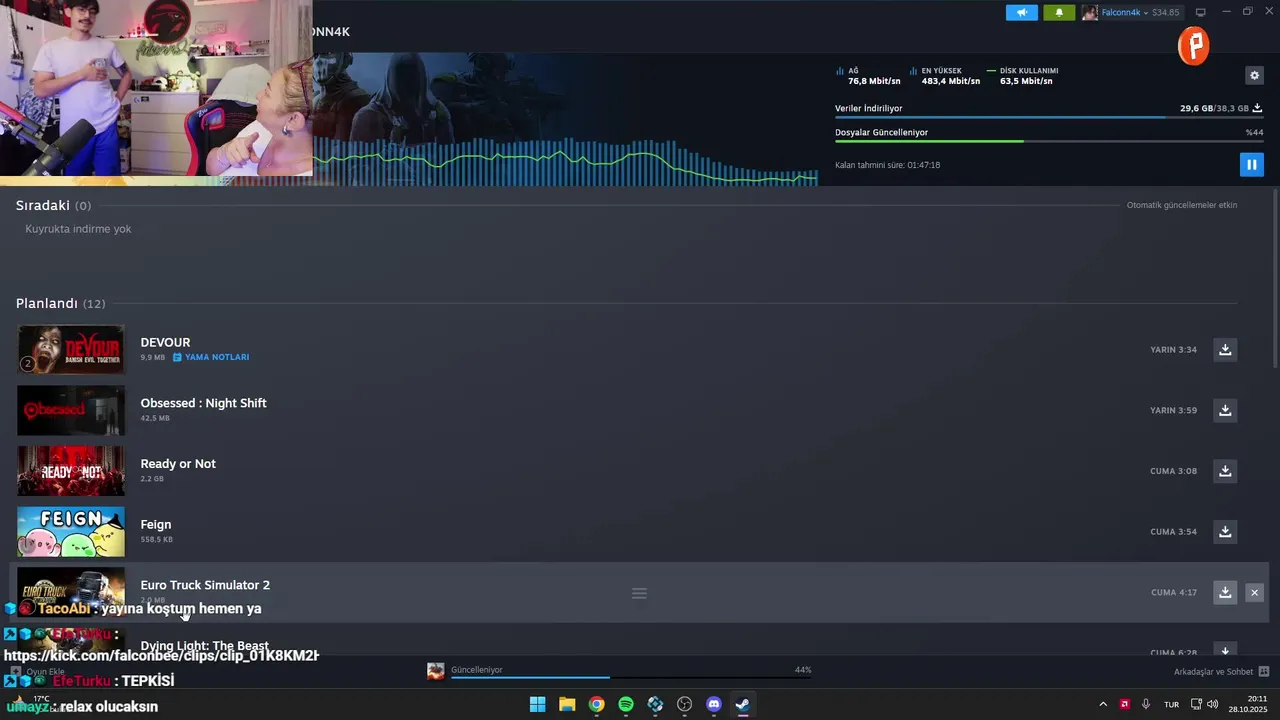This screenshot has width=1280, height=720.
Task: Click DEVOUR scheduled time YARIN 3:34
Action: [1173, 350]
